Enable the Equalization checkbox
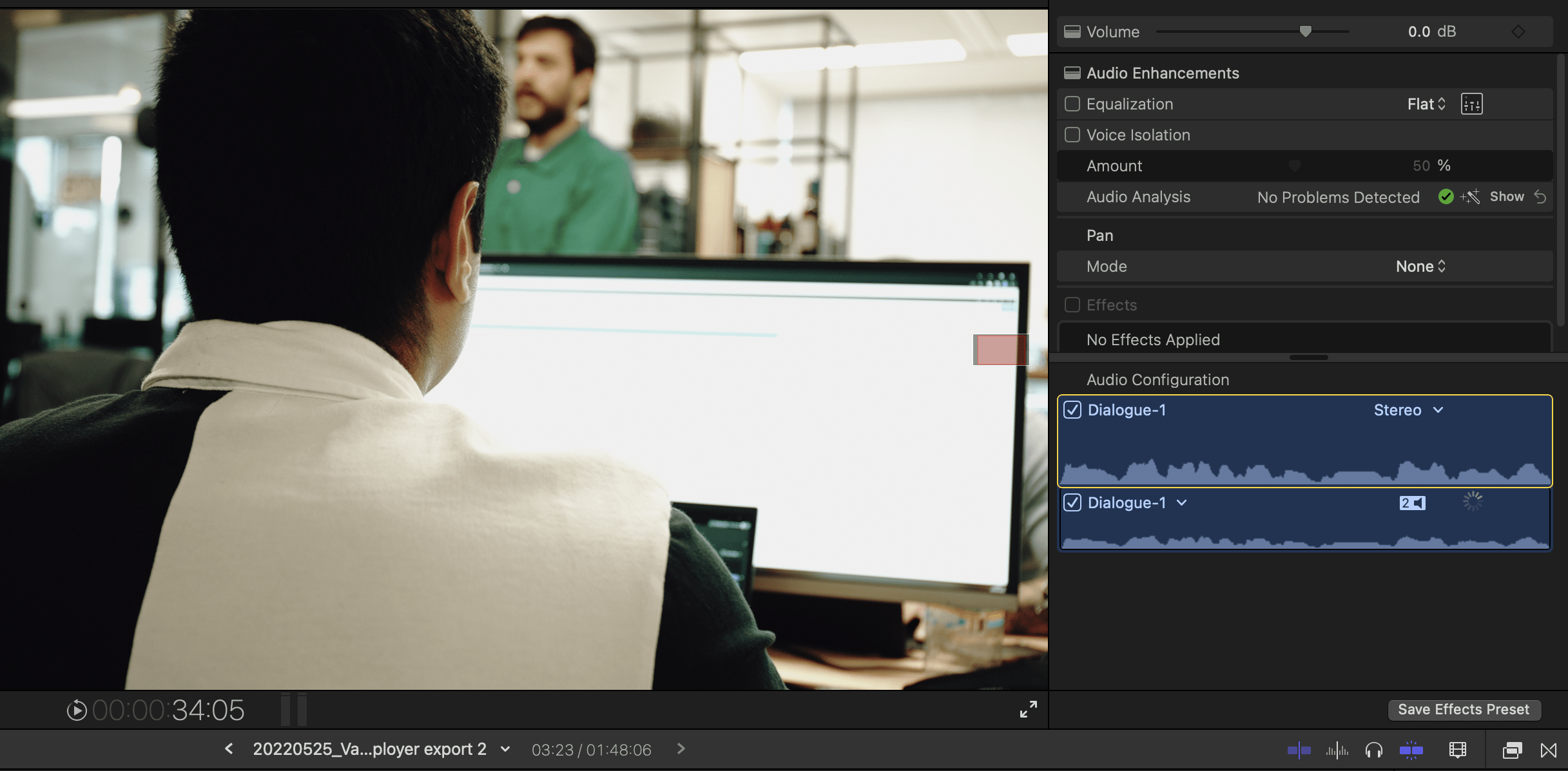 [1072, 104]
